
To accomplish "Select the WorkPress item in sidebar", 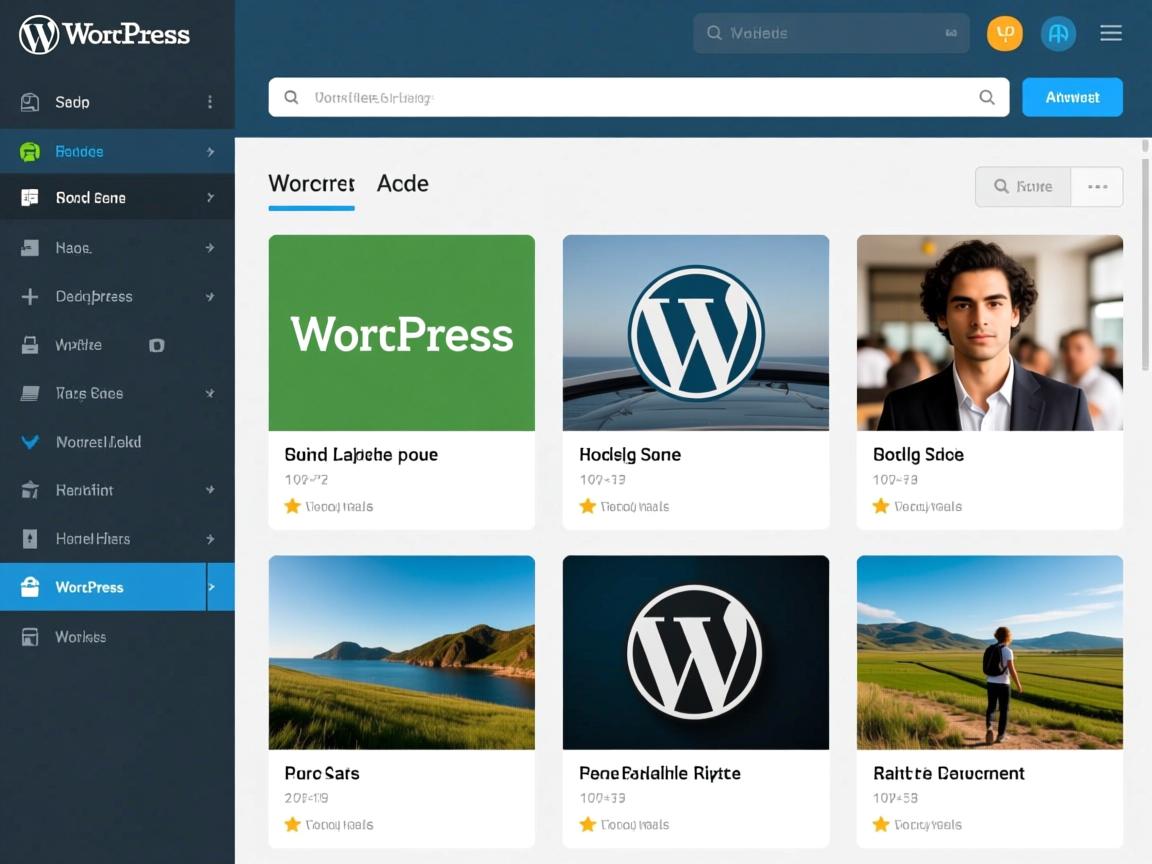I will pos(90,587).
